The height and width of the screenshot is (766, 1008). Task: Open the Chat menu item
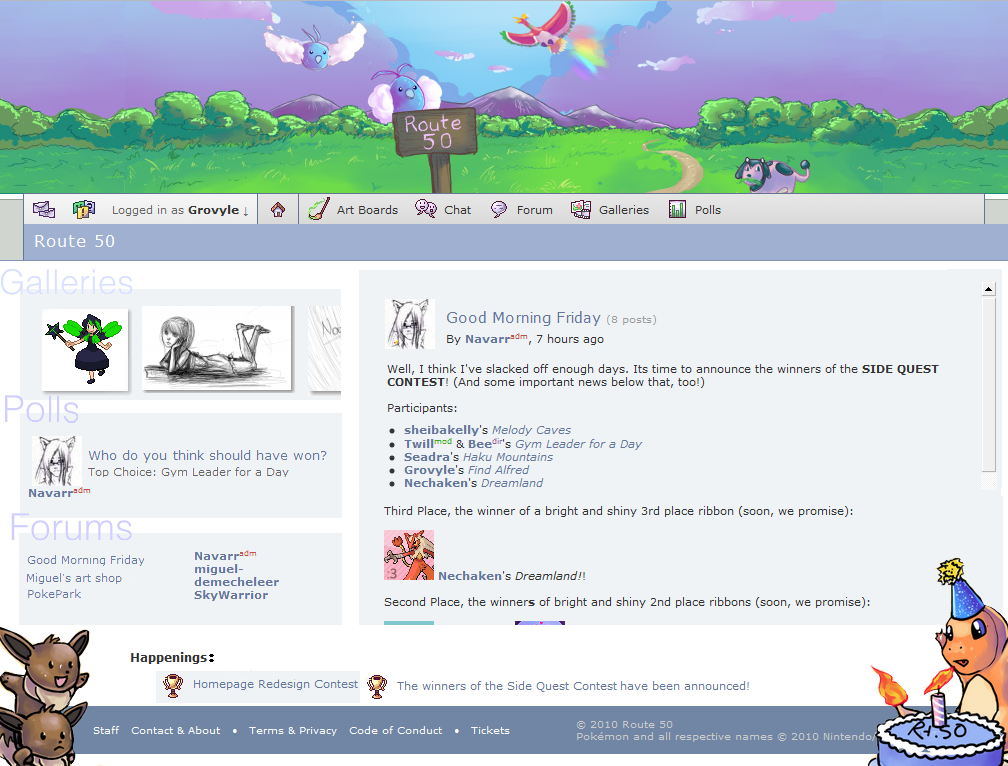pyautogui.click(x=458, y=210)
